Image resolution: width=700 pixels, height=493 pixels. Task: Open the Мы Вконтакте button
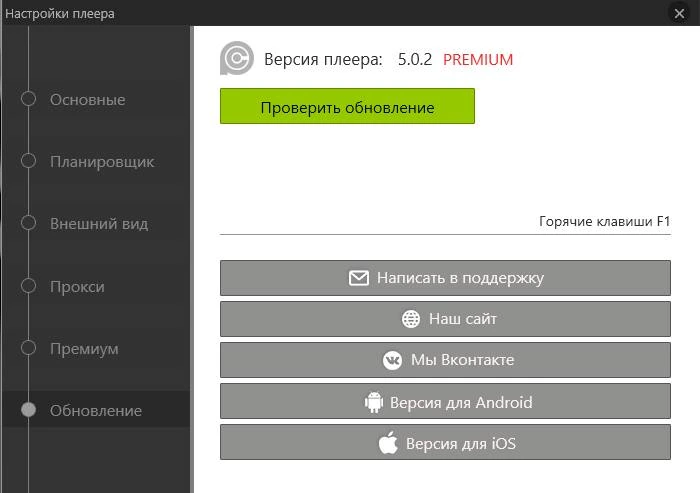[x=445, y=360]
